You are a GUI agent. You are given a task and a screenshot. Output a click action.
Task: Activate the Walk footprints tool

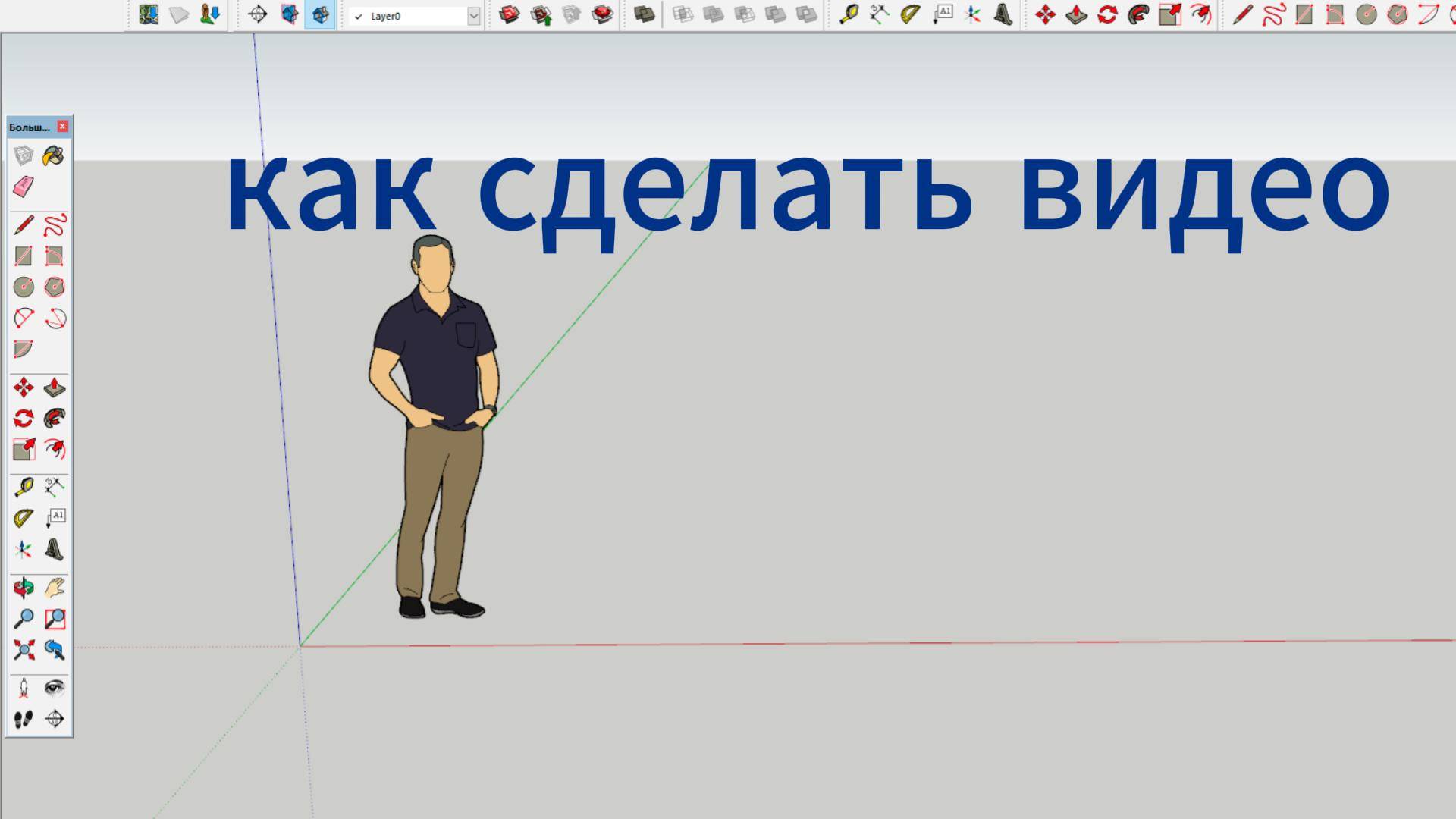[24, 719]
